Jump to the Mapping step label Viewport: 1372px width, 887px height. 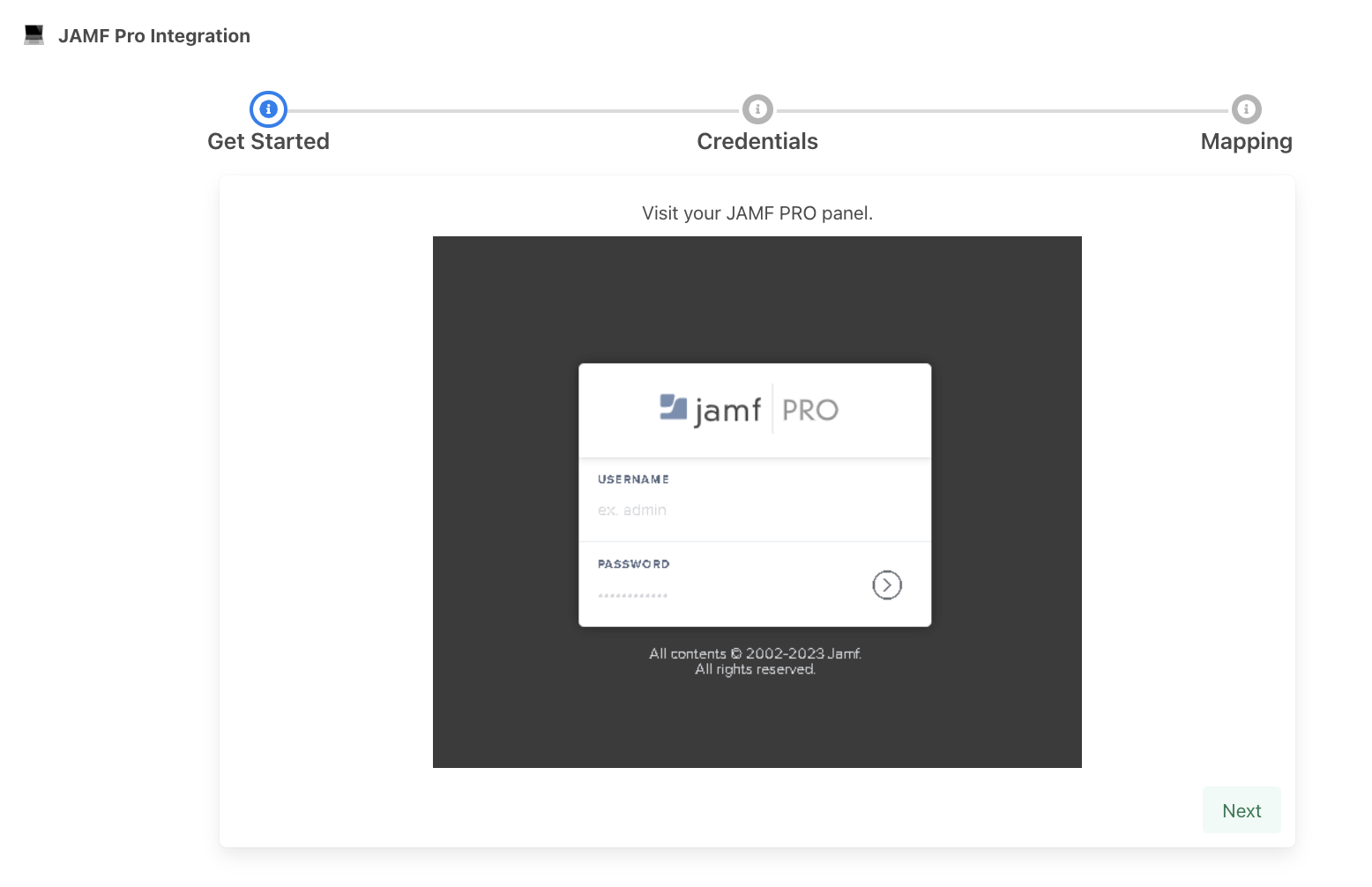click(x=1246, y=142)
